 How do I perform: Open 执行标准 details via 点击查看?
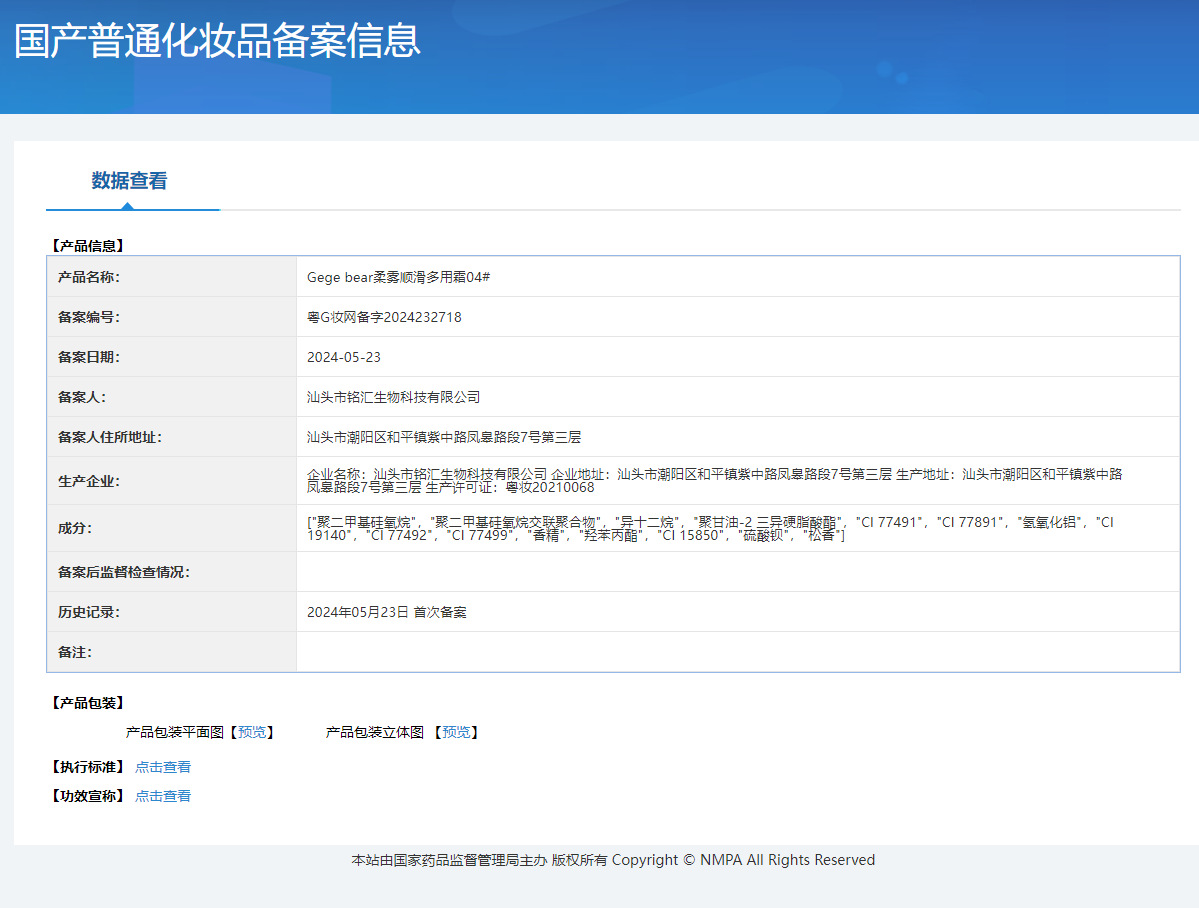click(162, 766)
